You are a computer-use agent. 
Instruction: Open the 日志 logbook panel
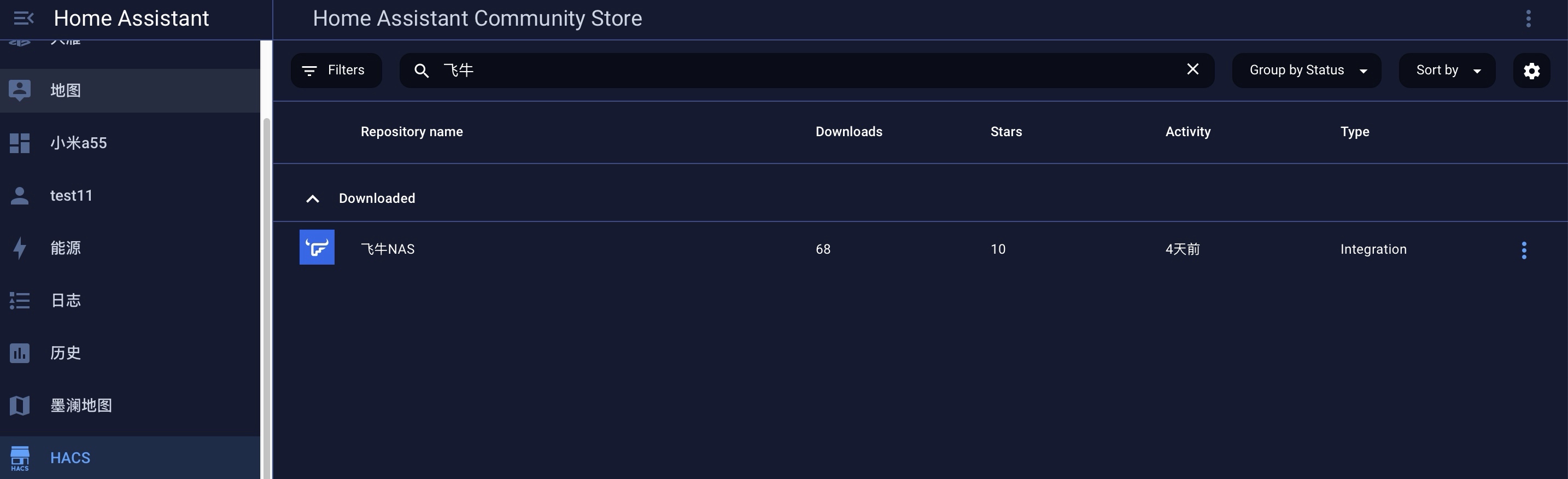point(65,301)
